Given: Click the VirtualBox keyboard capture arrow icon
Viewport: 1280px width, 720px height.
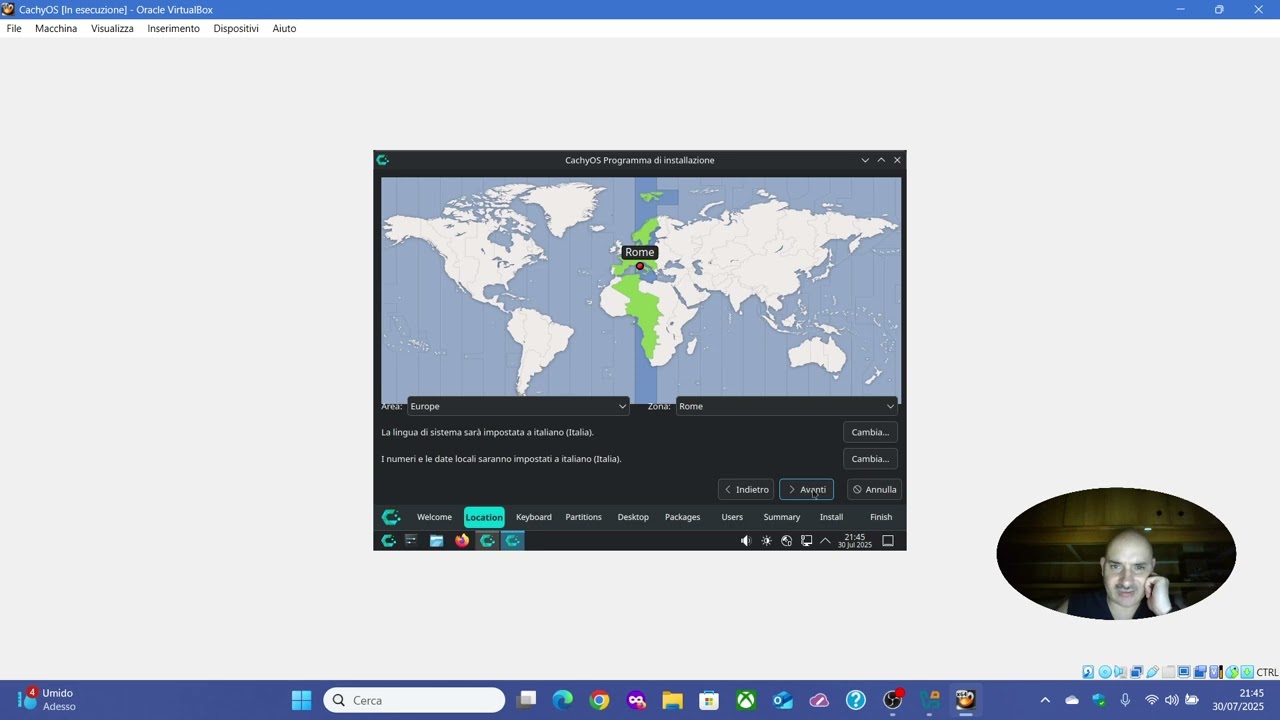Looking at the screenshot, I should pyautogui.click(x=1247, y=672).
